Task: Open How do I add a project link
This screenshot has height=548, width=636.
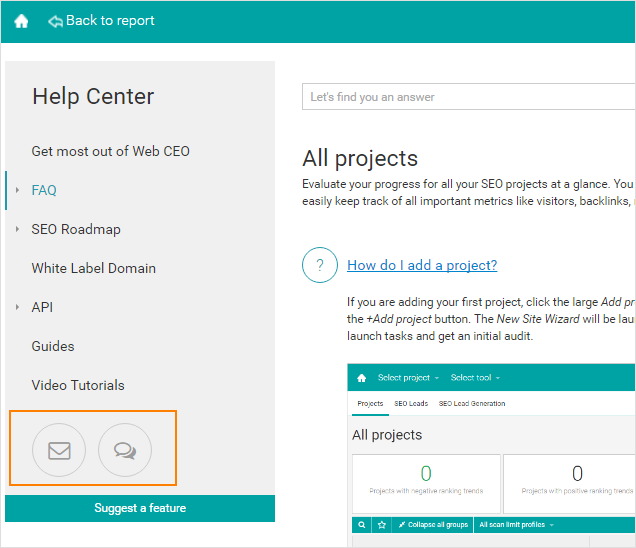Action: tap(422, 265)
